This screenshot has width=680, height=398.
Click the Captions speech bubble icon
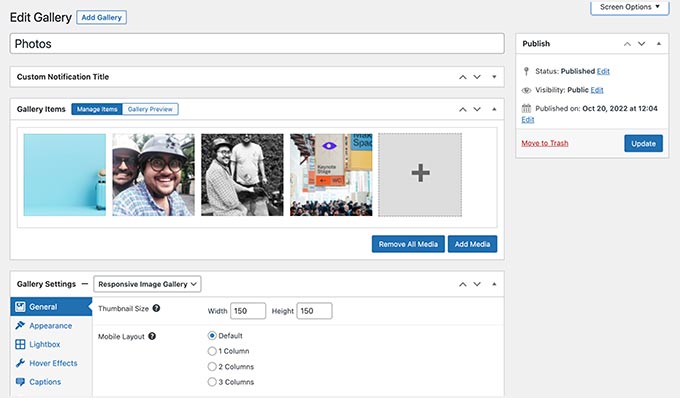(x=20, y=382)
